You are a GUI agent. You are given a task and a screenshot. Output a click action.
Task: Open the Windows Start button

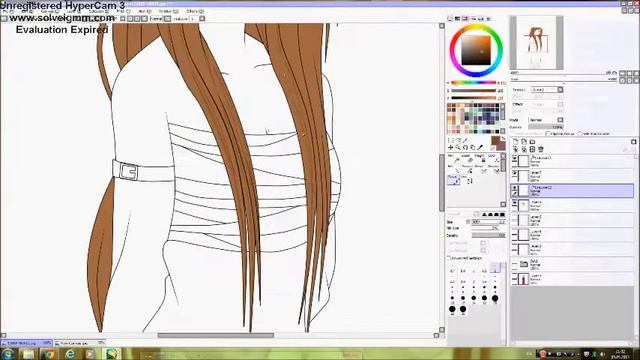pyautogui.click(x=8, y=353)
